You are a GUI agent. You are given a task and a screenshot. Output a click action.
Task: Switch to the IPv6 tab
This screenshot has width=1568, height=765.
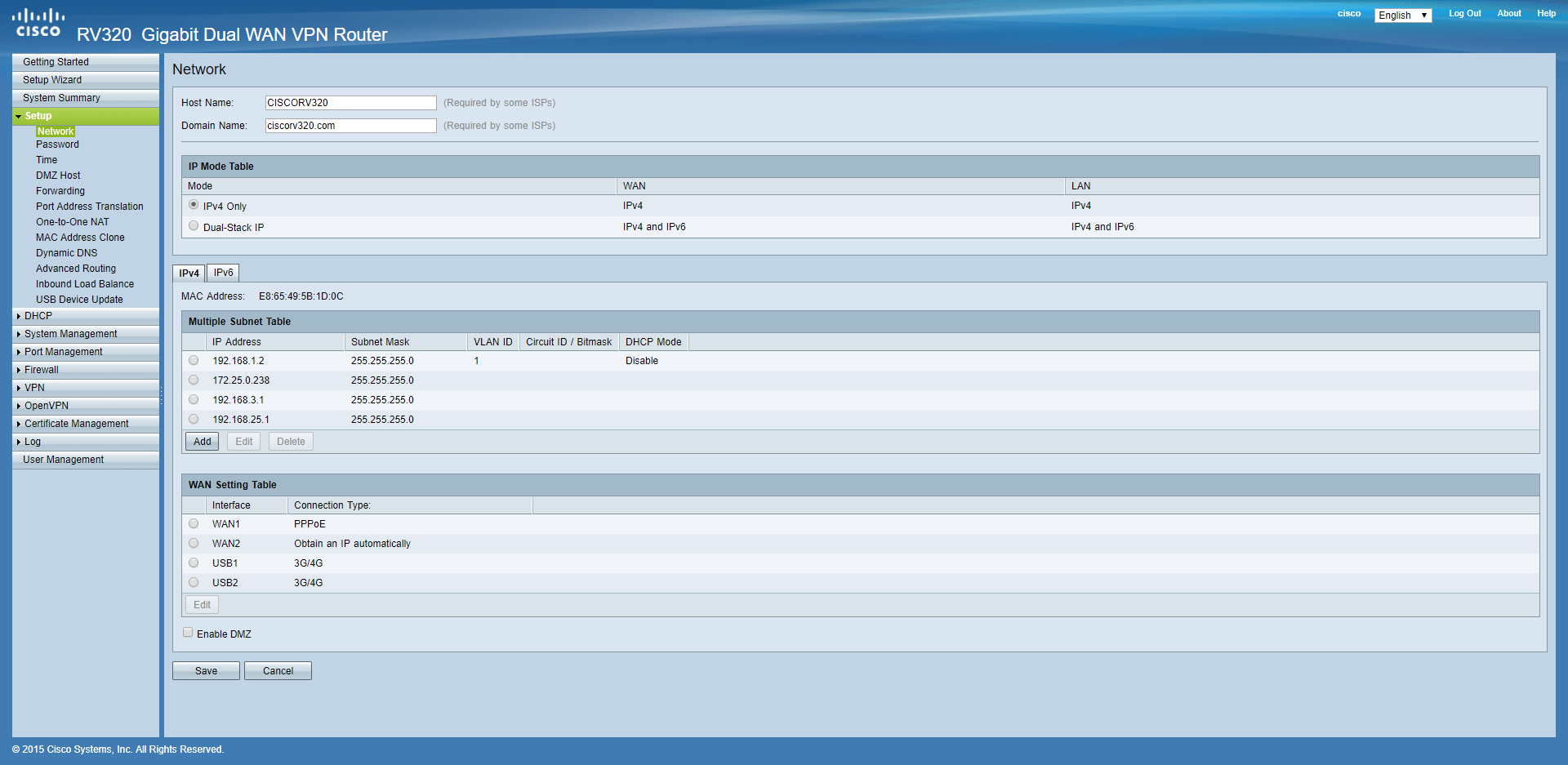[x=222, y=272]
